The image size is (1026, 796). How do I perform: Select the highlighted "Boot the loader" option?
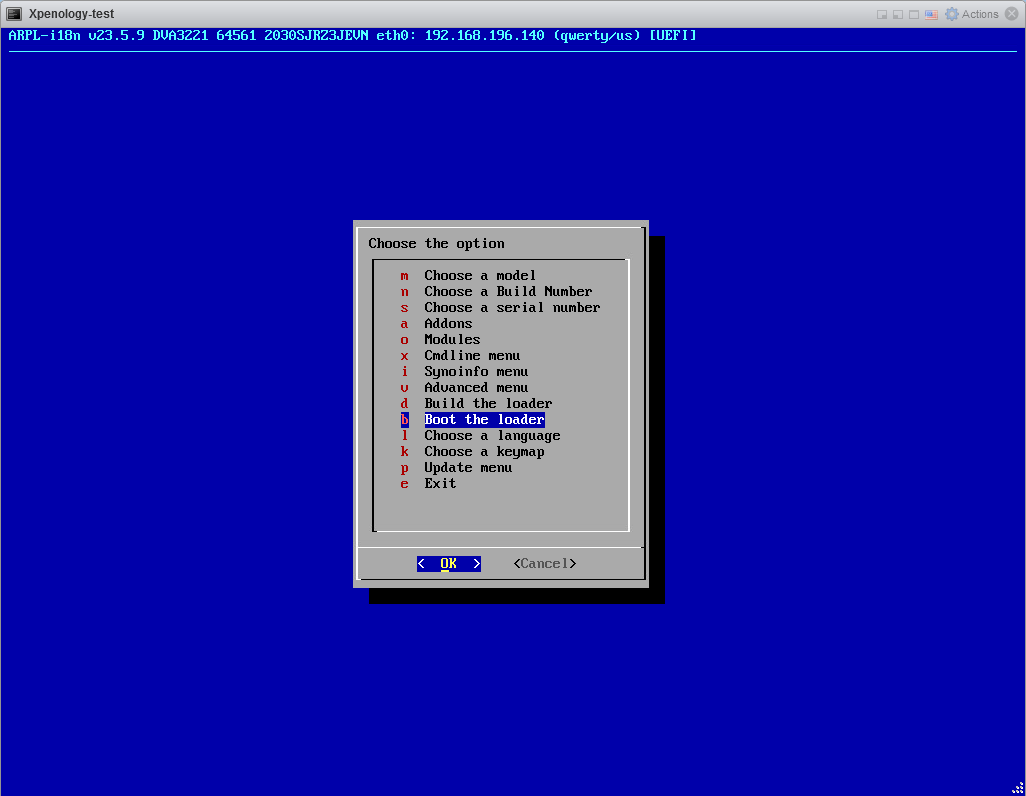coord(484,419)
